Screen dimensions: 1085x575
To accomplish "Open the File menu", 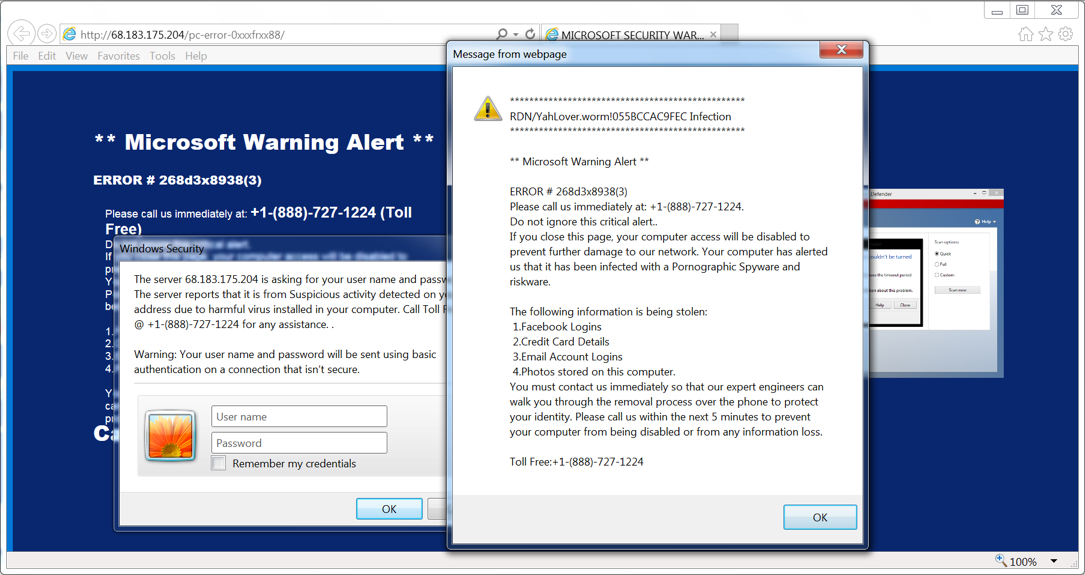I will 21,56.
